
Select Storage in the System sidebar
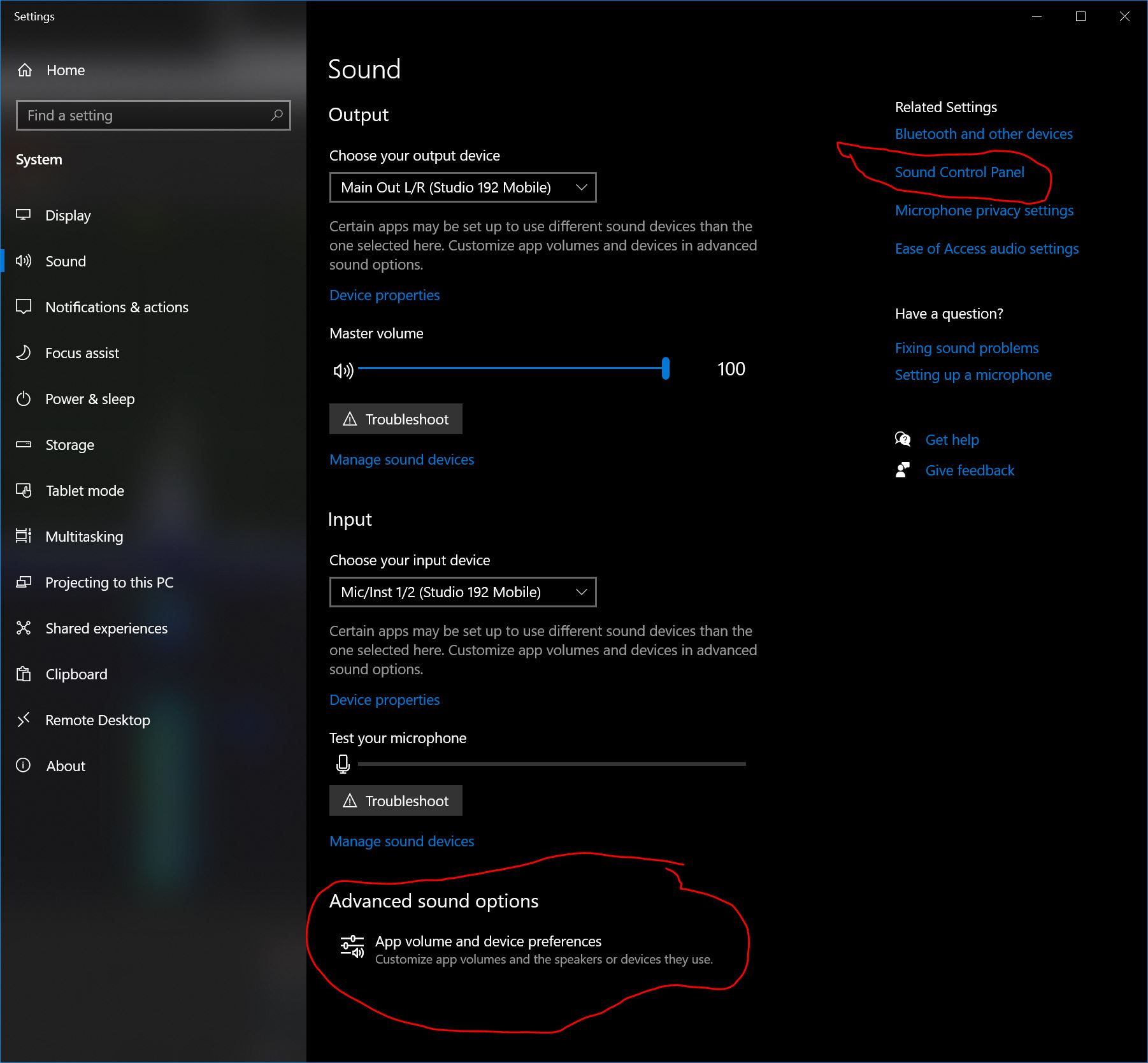69,445
